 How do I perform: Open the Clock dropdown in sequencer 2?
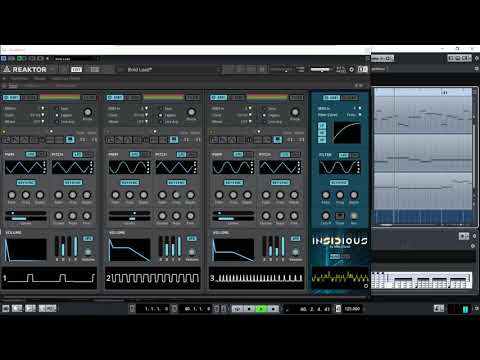coord(146,115)
